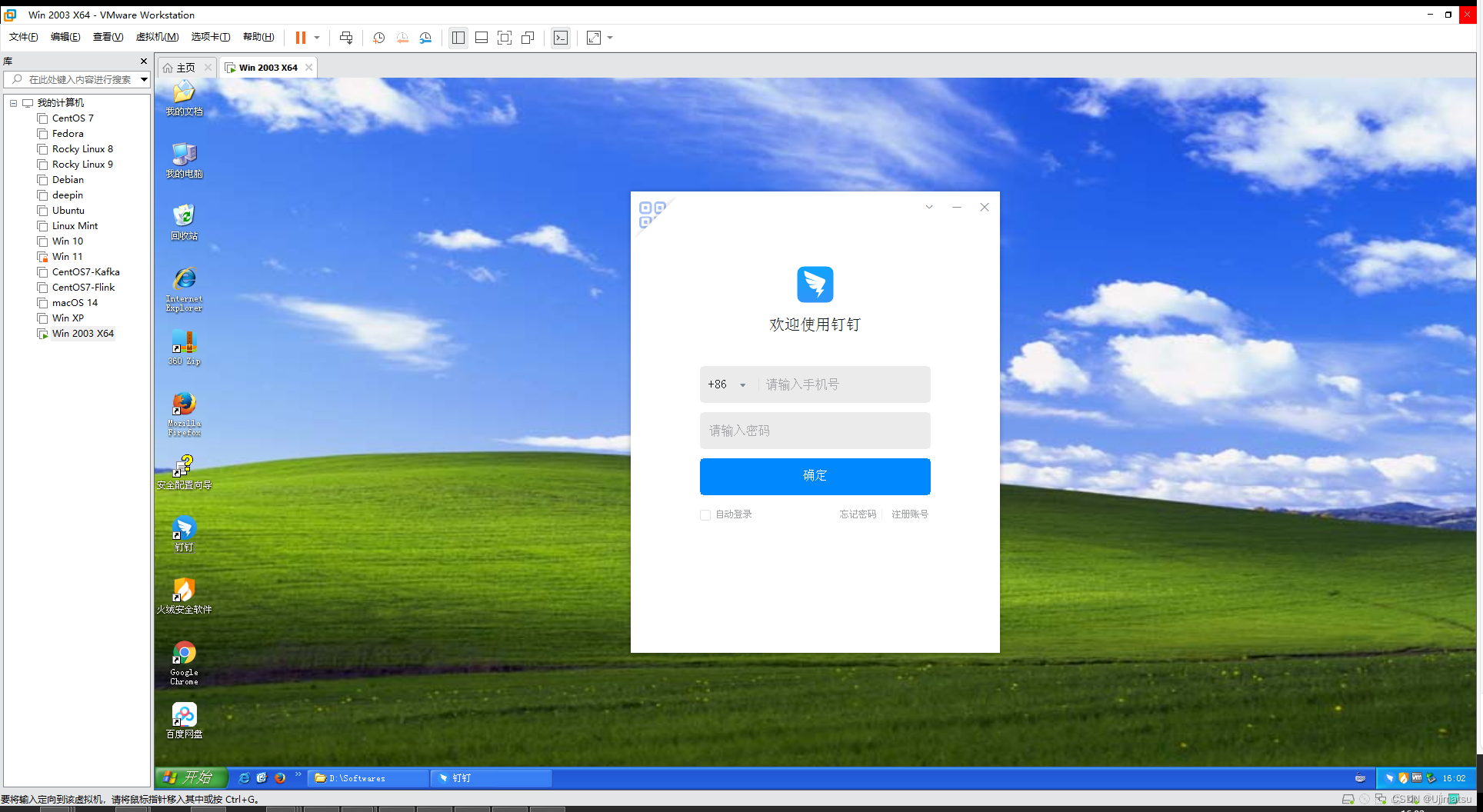
Task: Select macOS 14 virtual machine
Action: pyautogui.click(x=75, y=303)
